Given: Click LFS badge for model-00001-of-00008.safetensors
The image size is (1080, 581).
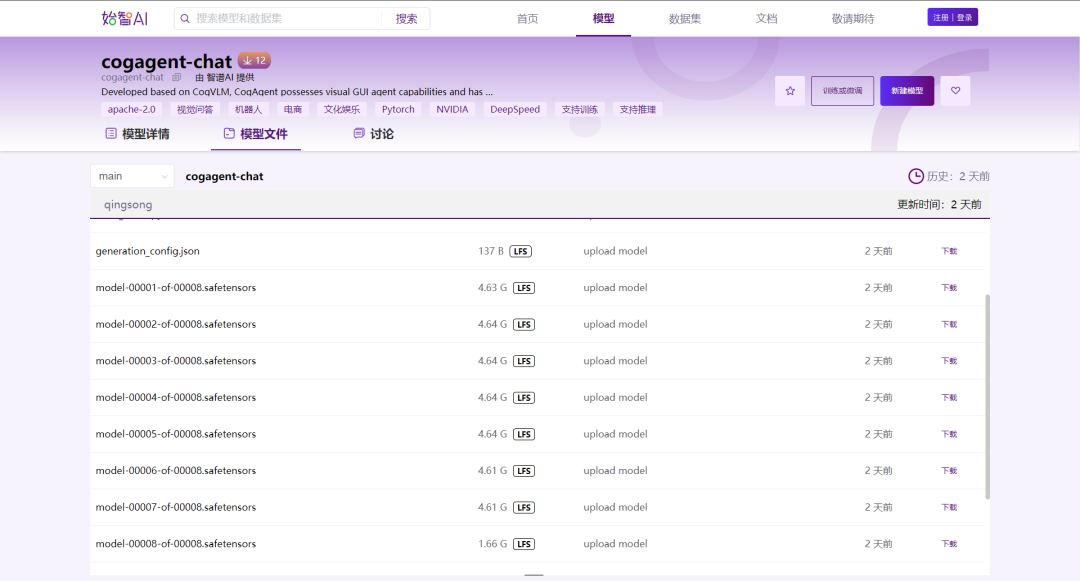Looking at the screenshot, I should click(523, 288).
